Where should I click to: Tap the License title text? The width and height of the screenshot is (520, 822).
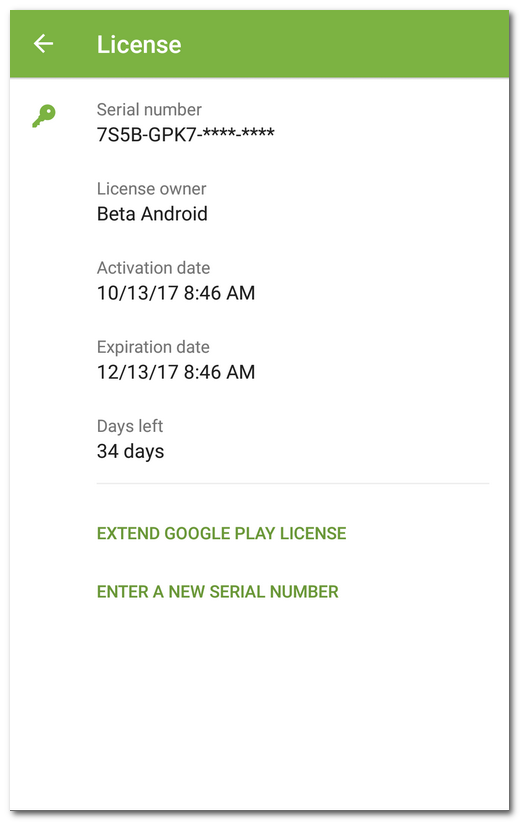[x=139, y=45]
